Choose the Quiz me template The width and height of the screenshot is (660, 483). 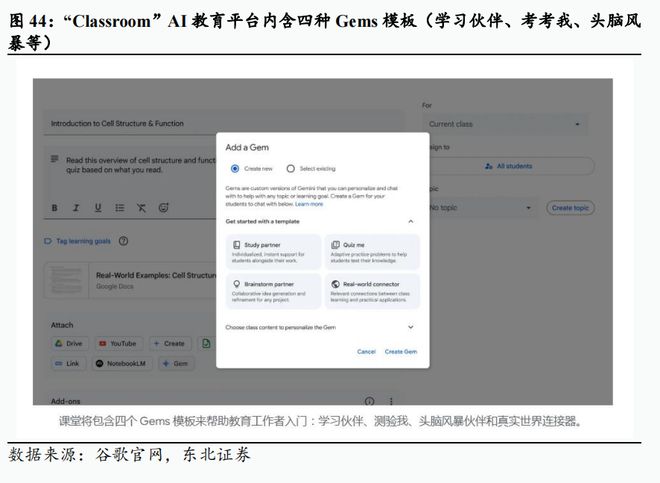coord(372,252)
